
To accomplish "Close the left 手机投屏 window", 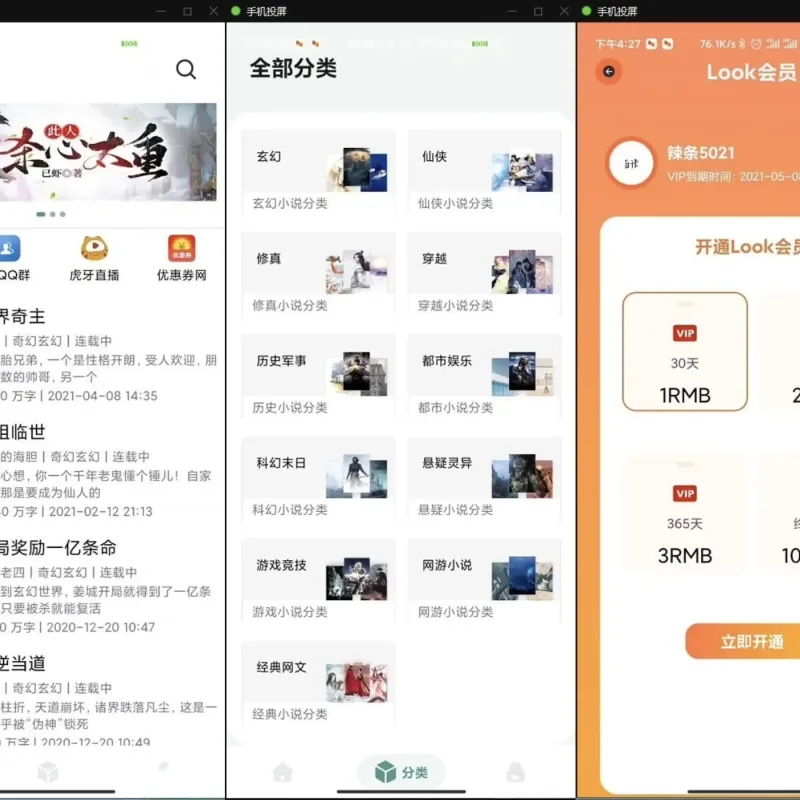I will [213, 11].
